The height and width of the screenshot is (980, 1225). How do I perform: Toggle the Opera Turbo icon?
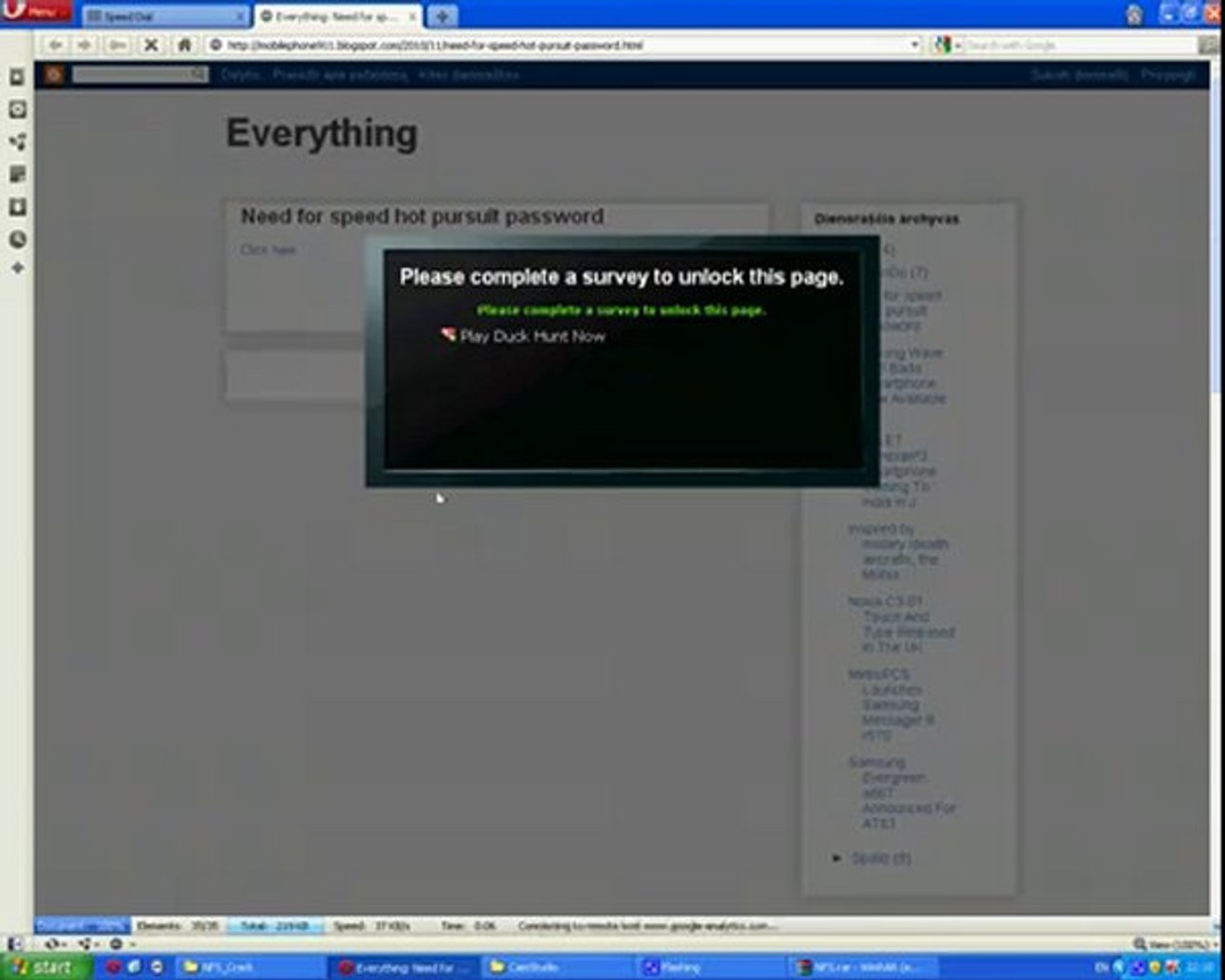tap(118, 945)
